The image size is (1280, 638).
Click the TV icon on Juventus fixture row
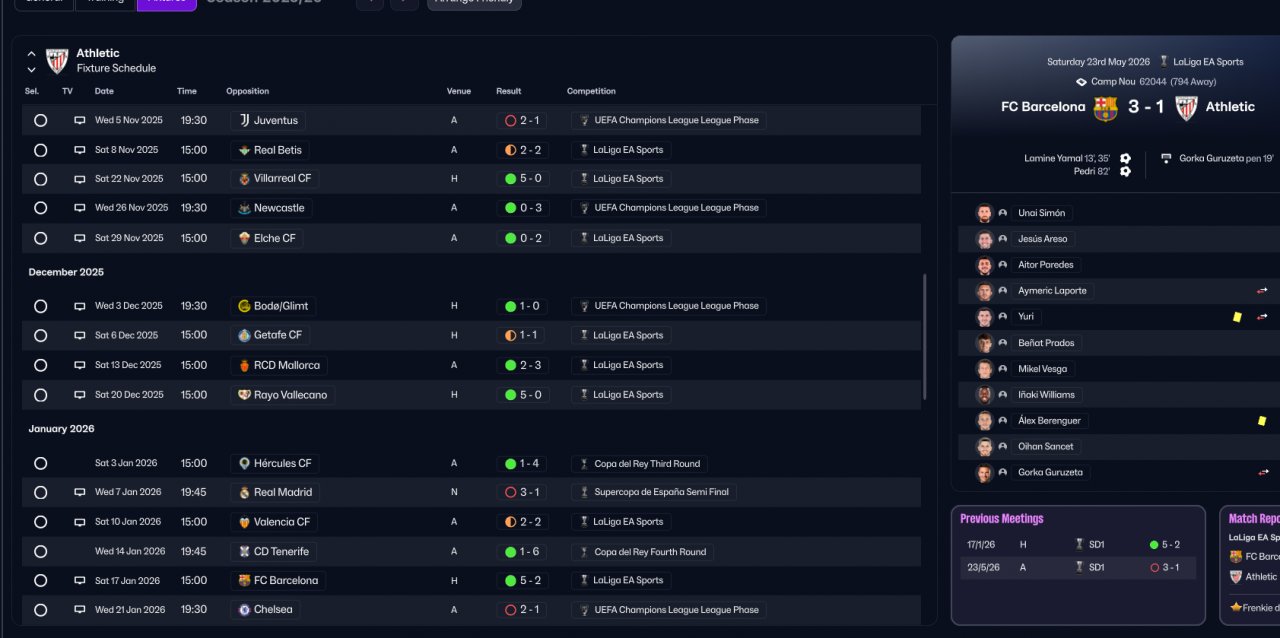pos(80,120)
